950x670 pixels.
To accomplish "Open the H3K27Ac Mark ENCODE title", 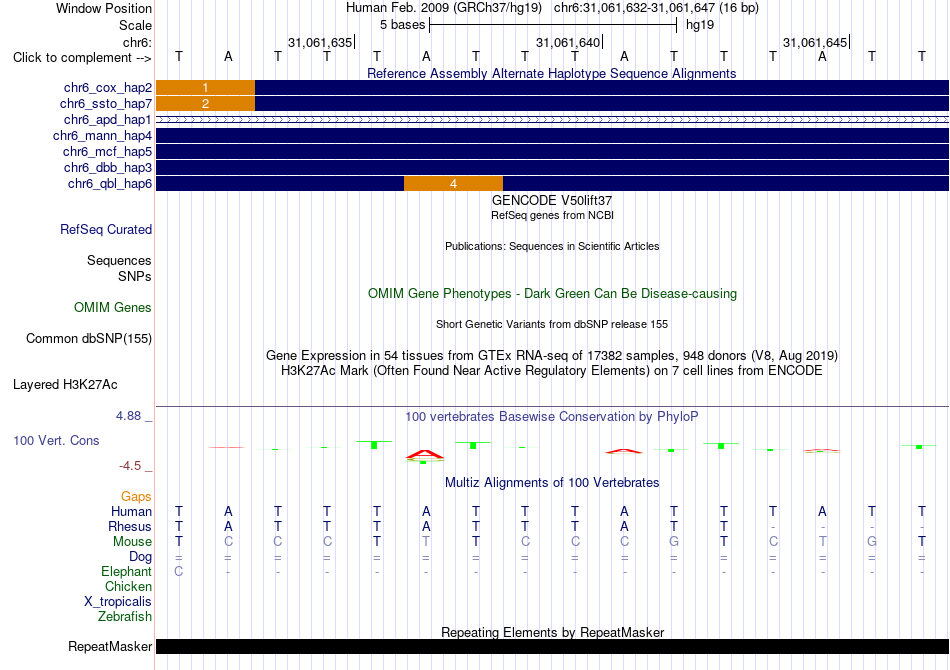I will point(552,370).
